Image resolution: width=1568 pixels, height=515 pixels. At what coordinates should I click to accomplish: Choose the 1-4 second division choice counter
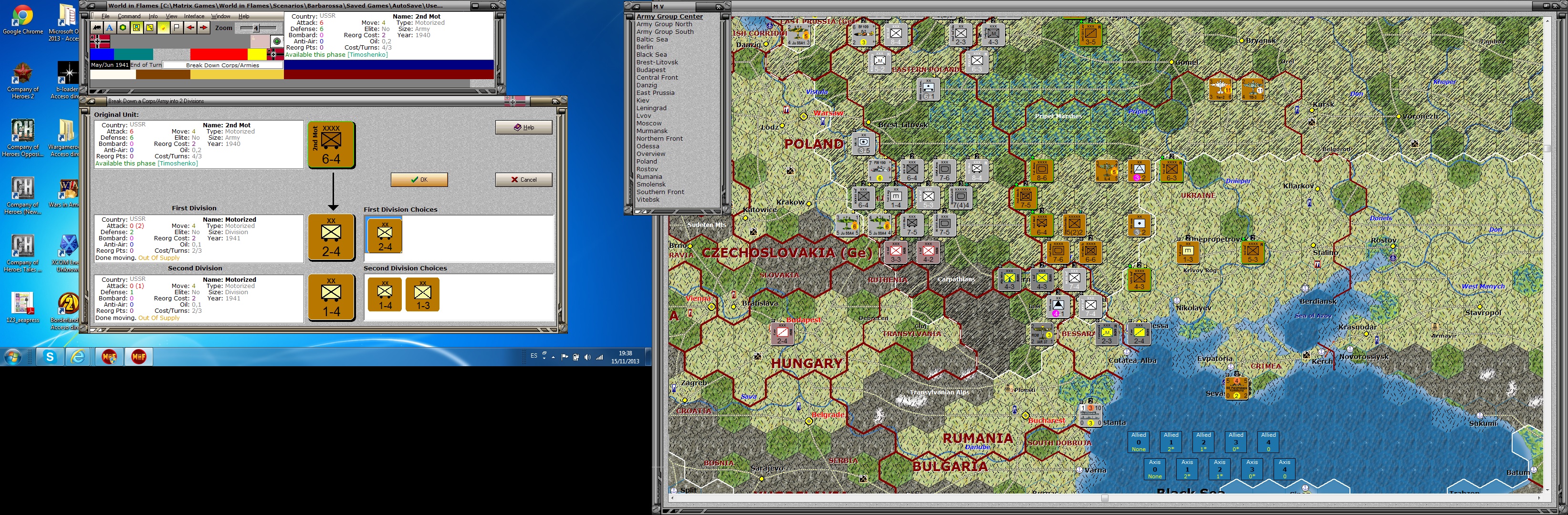(x=385, y=295)
